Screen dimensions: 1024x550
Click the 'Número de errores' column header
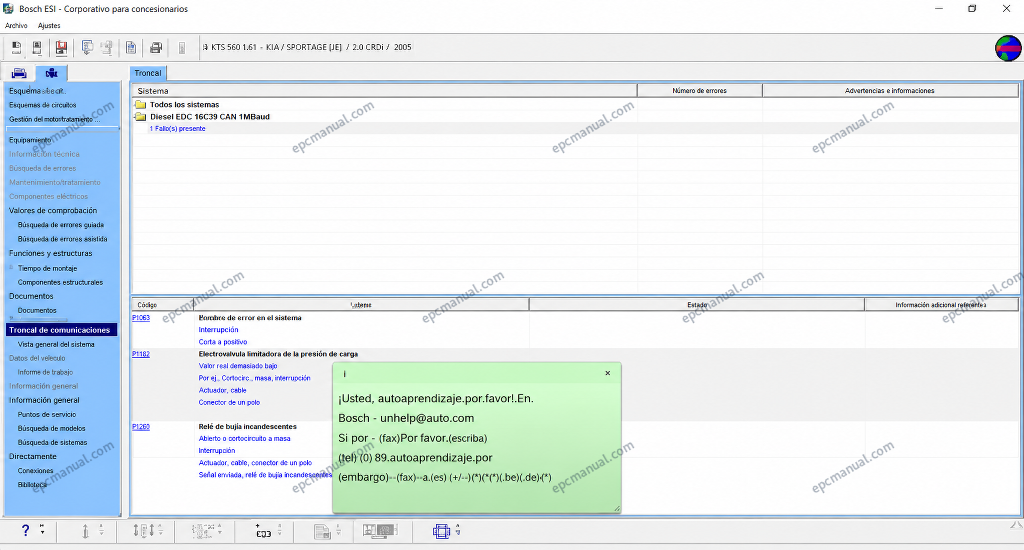699,91
